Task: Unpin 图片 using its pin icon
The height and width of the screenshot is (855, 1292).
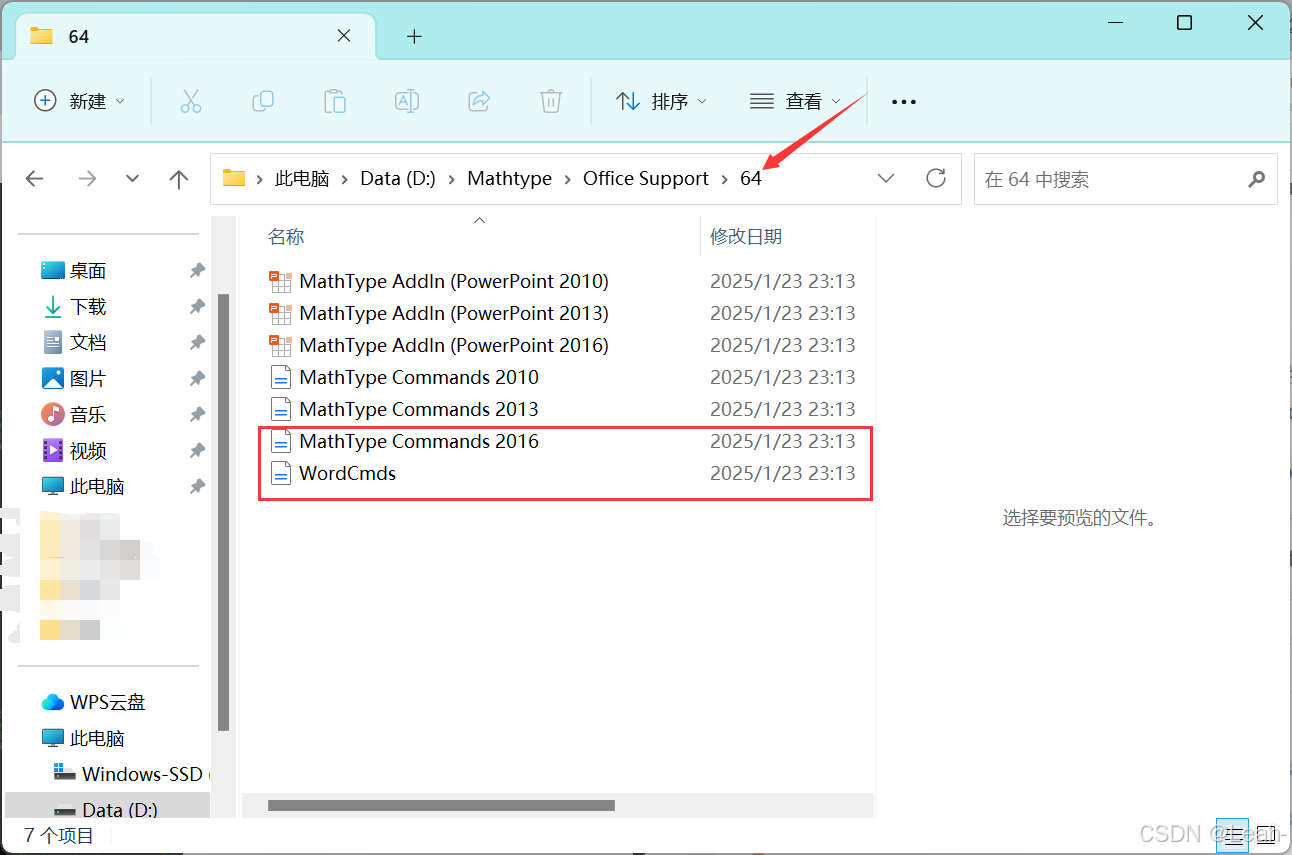Action: pyautogui.click(x=197, y=379)
